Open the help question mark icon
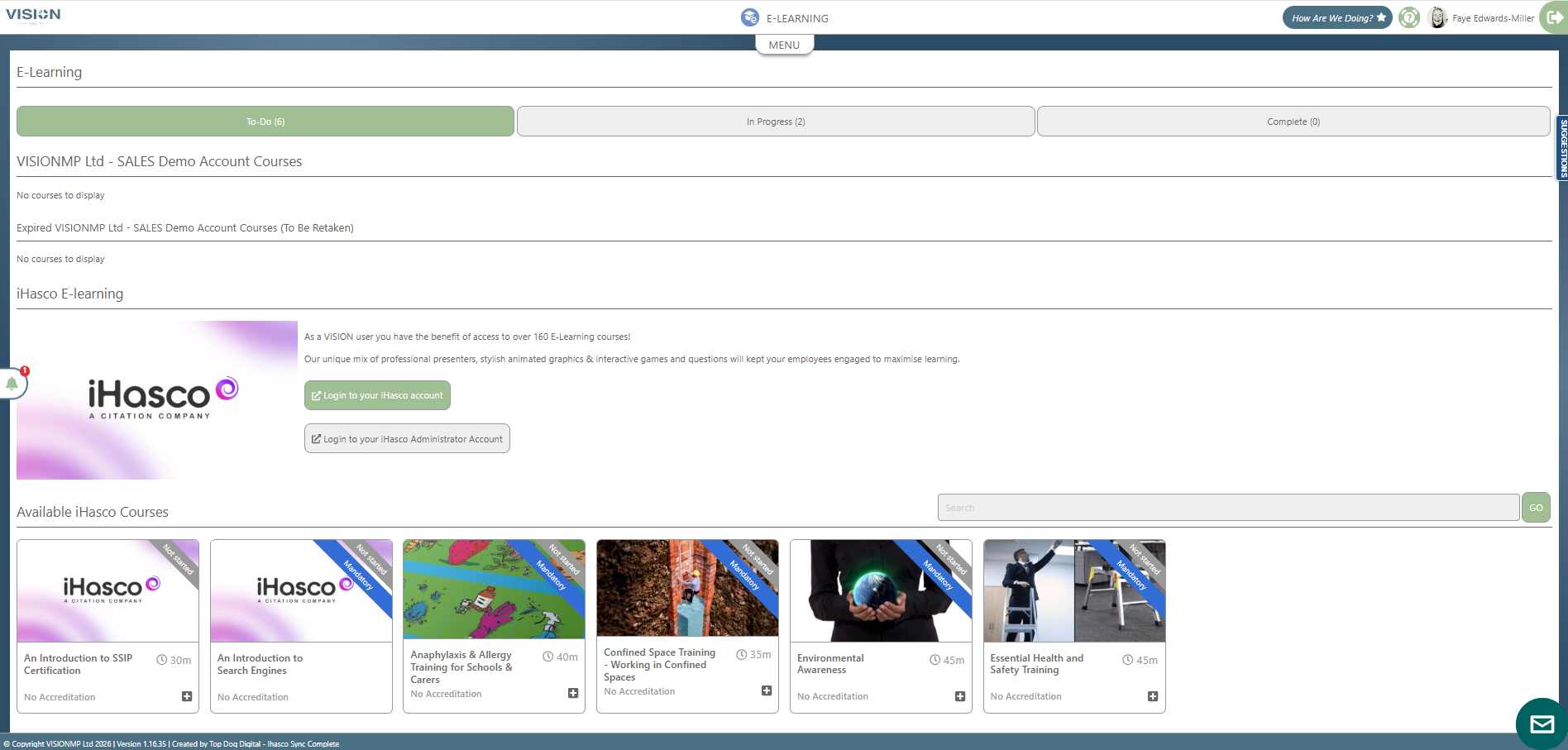This screenshot has height=750, width=1568. 1409,17
